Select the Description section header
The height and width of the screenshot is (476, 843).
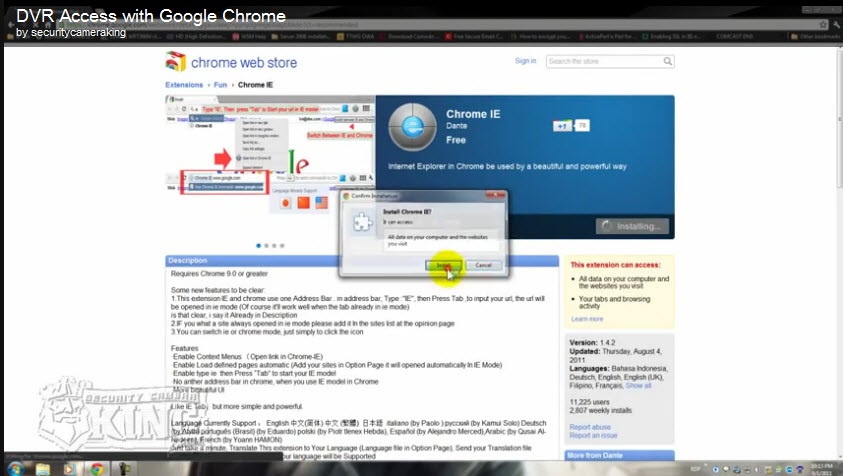pyautogui.click(x=362, y=261)
